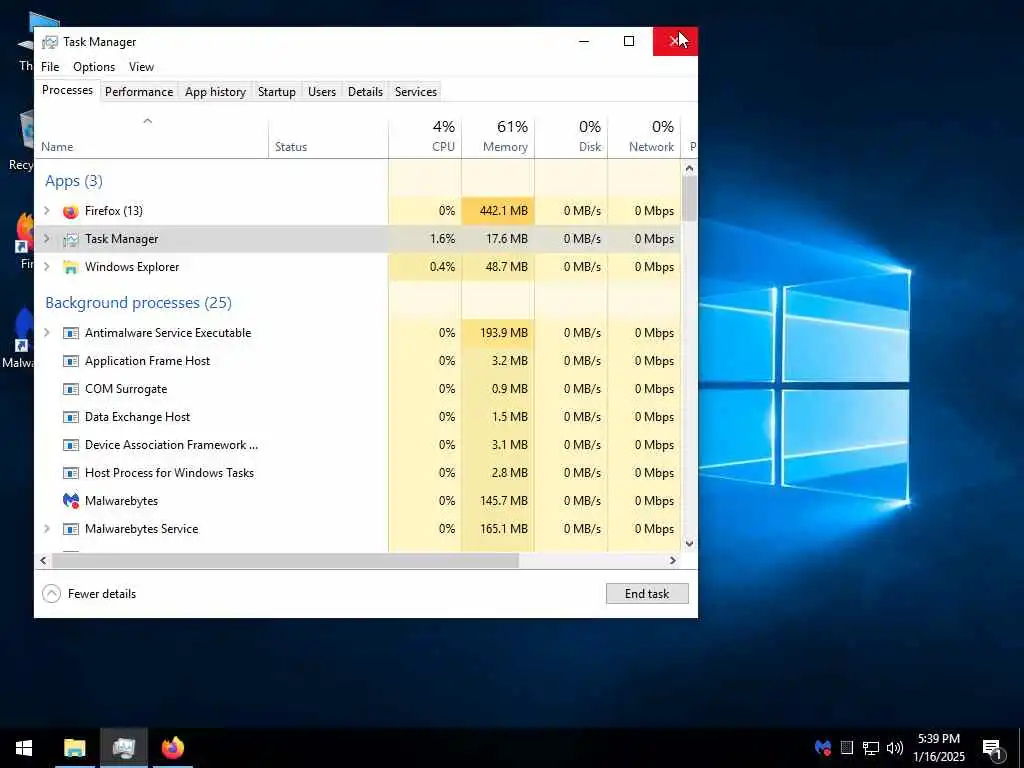Expand the Malwarebytes Service group

(47, 528)
